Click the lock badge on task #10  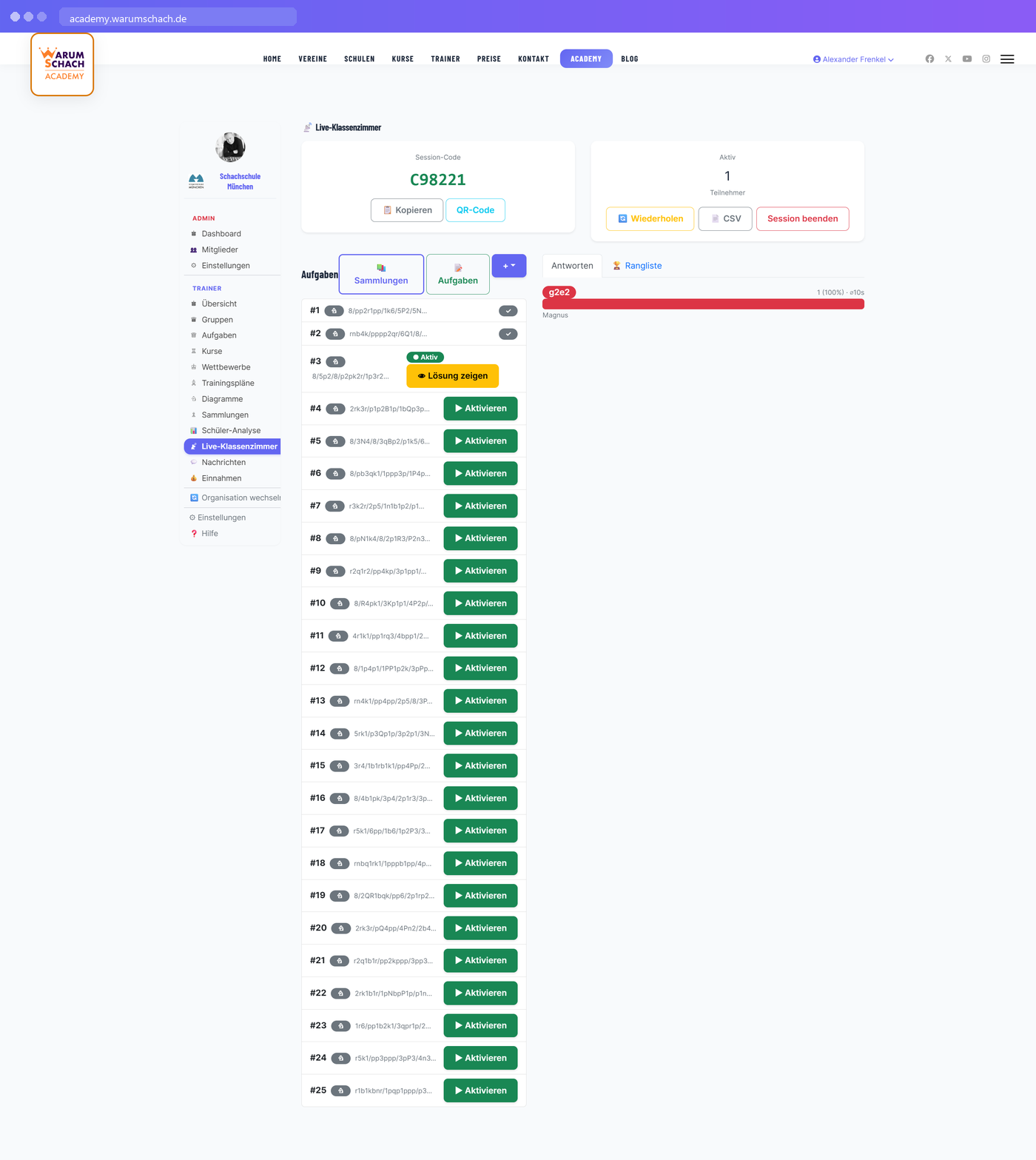click(x=340, y=603)
